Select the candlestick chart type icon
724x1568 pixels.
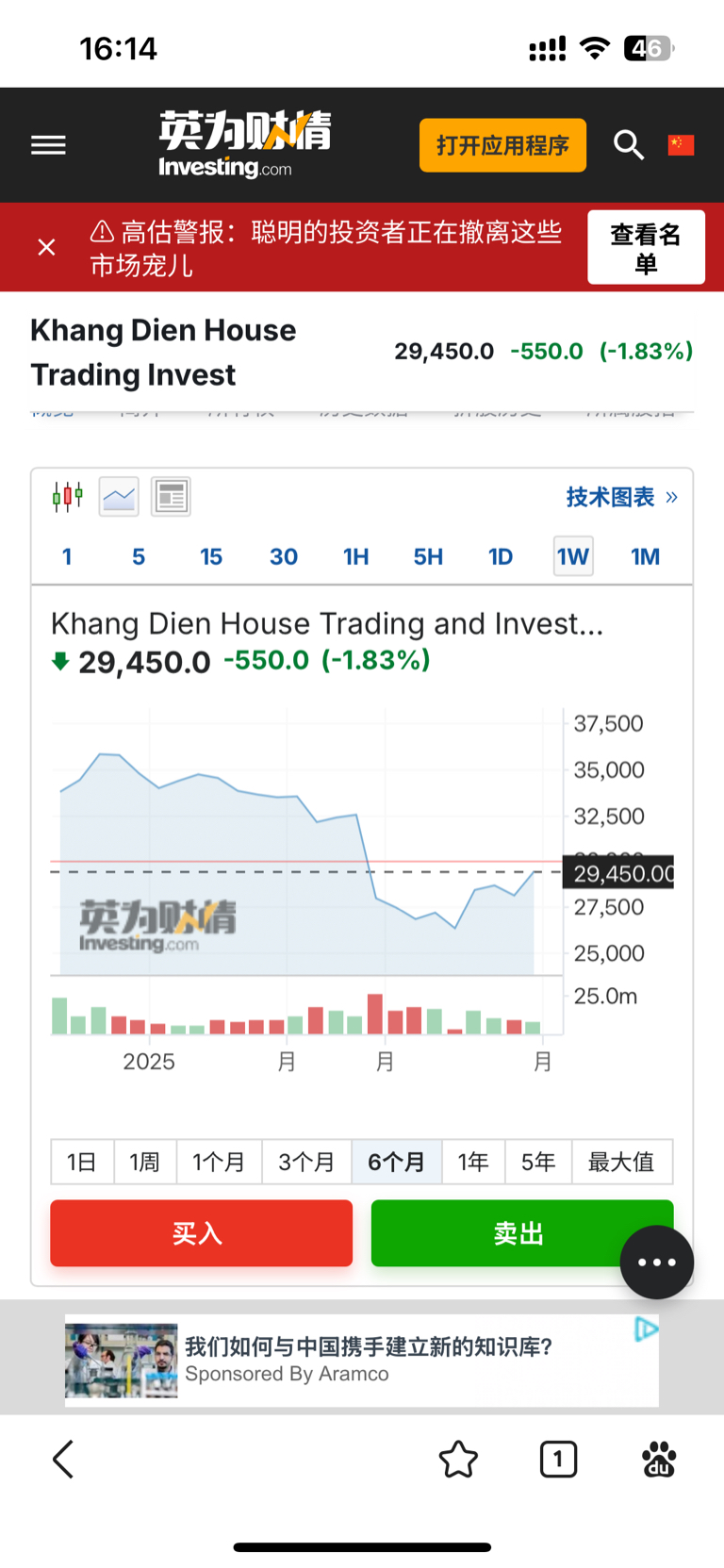[x=68, y=496]
